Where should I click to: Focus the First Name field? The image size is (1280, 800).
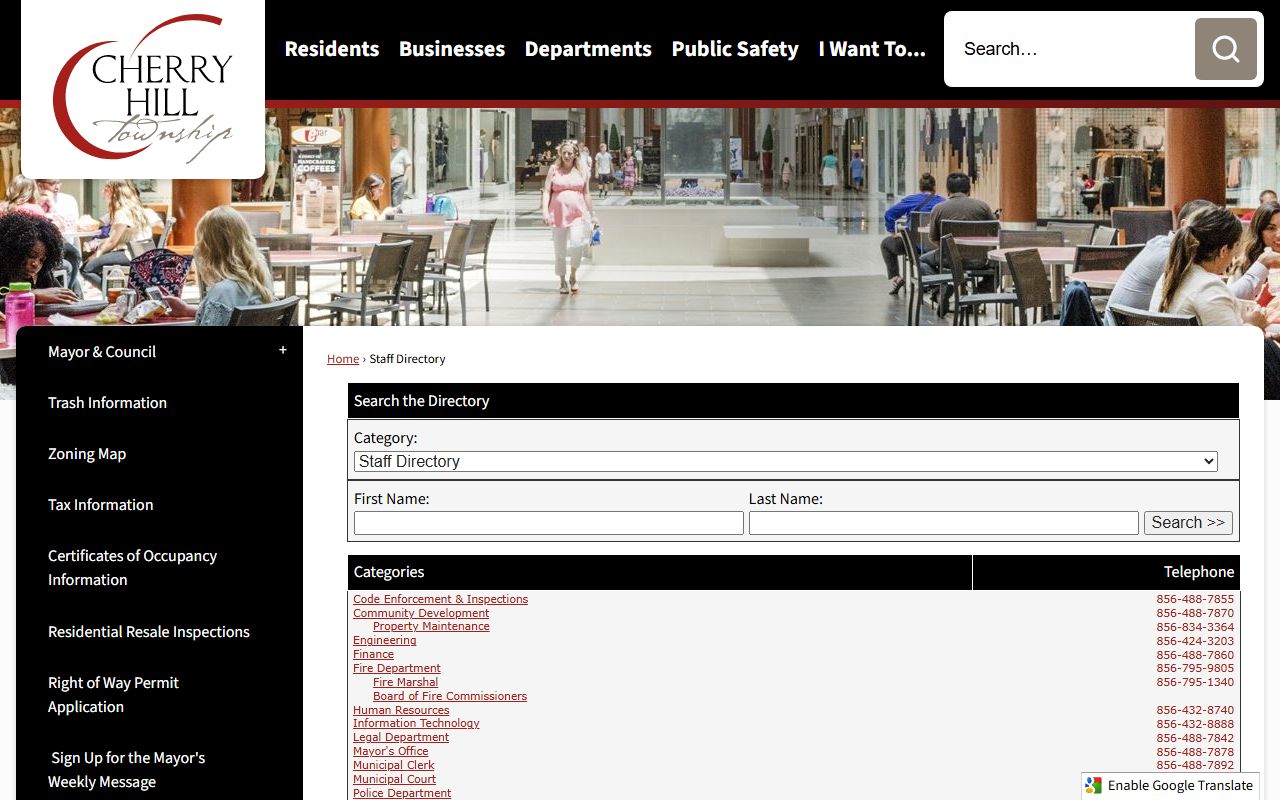pos(549,523)
